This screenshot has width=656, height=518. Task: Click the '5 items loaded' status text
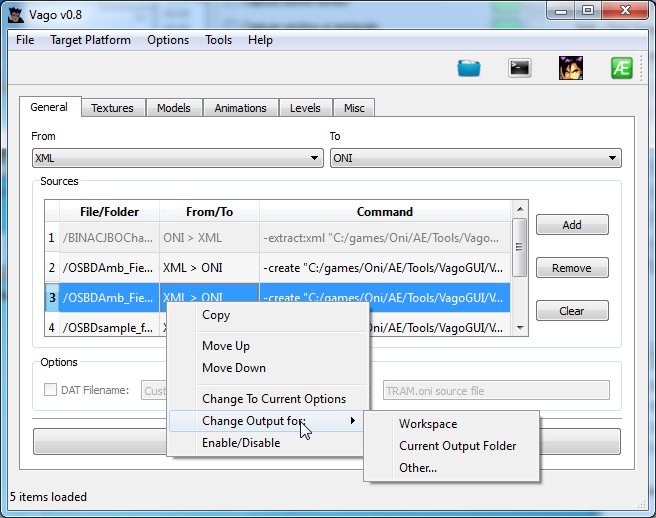click(x=48, y=497)
